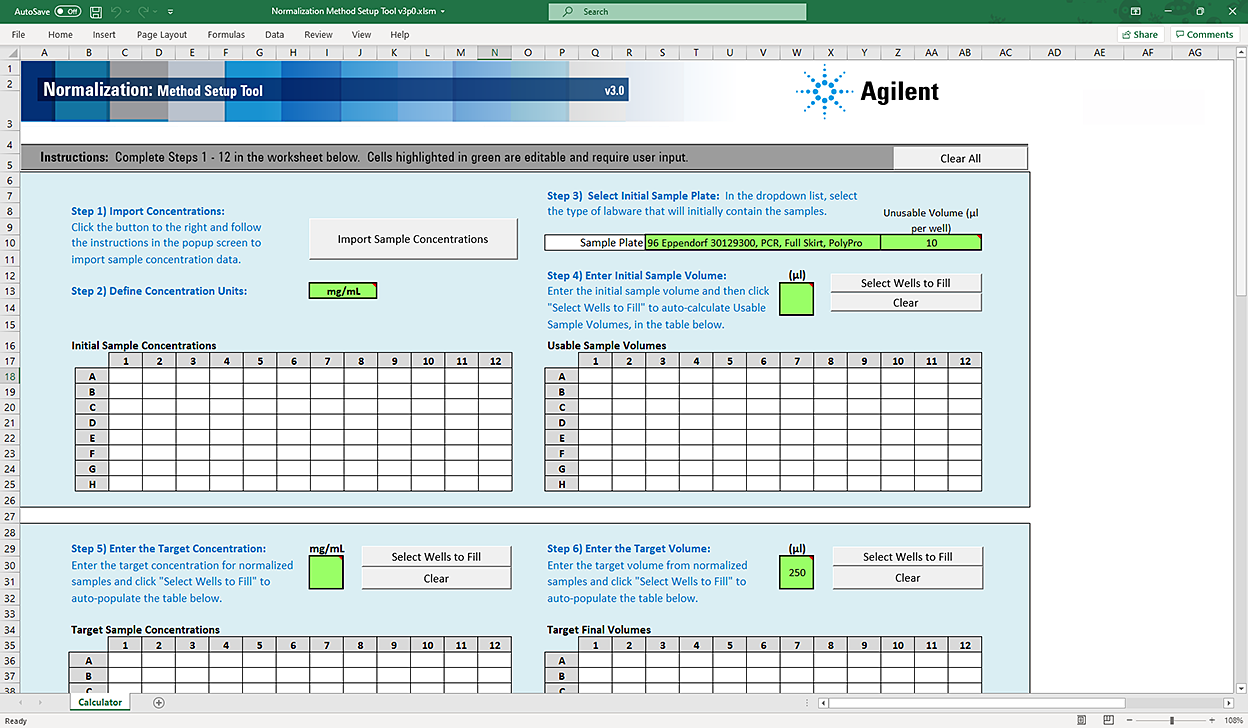Click Step 4 Select Wells to Fill button
Viewport: 1248px width, 728px height.
coord(906,283)
